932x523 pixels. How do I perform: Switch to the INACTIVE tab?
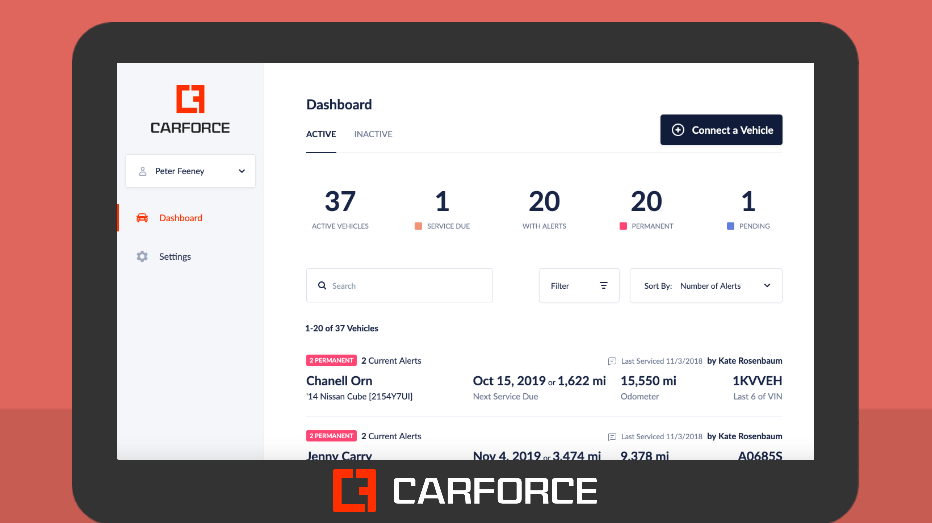373,134
